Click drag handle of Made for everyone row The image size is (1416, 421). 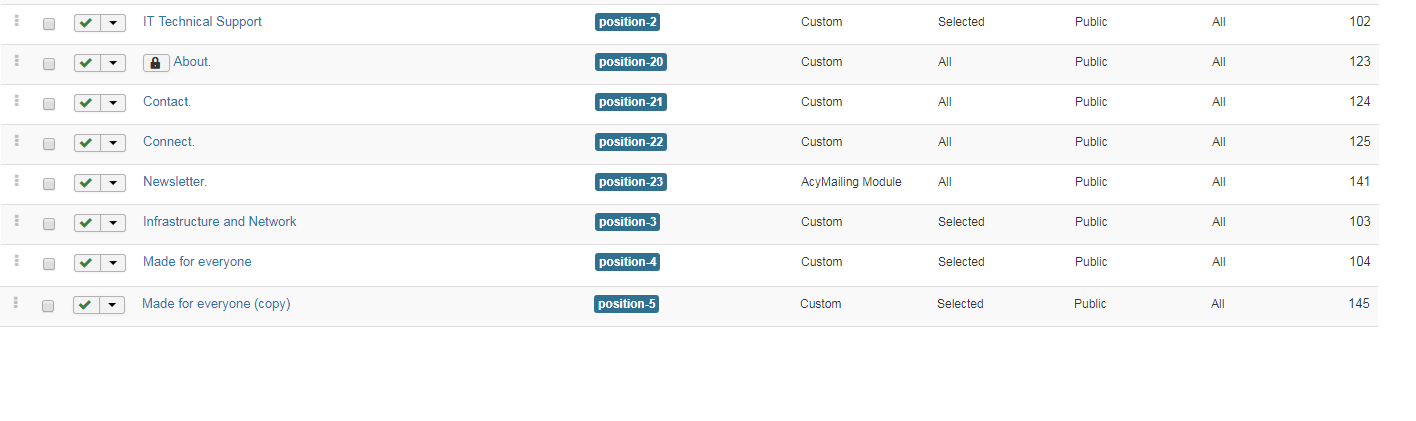point(17,261)
